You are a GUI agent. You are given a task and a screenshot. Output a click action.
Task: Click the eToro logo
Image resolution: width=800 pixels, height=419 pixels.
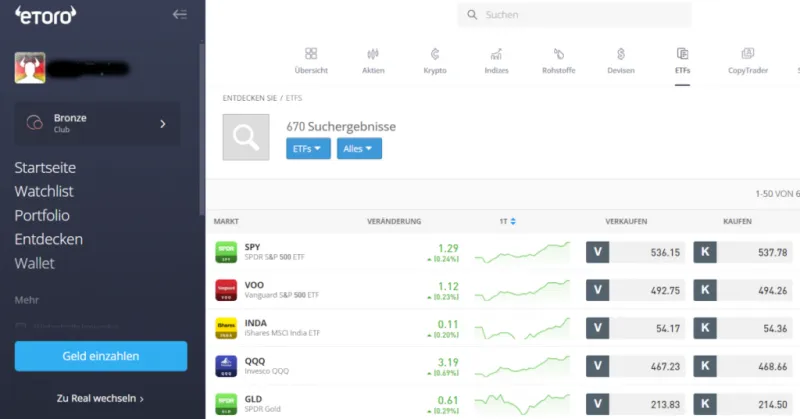pyautogui.click(x=45, y=15)
